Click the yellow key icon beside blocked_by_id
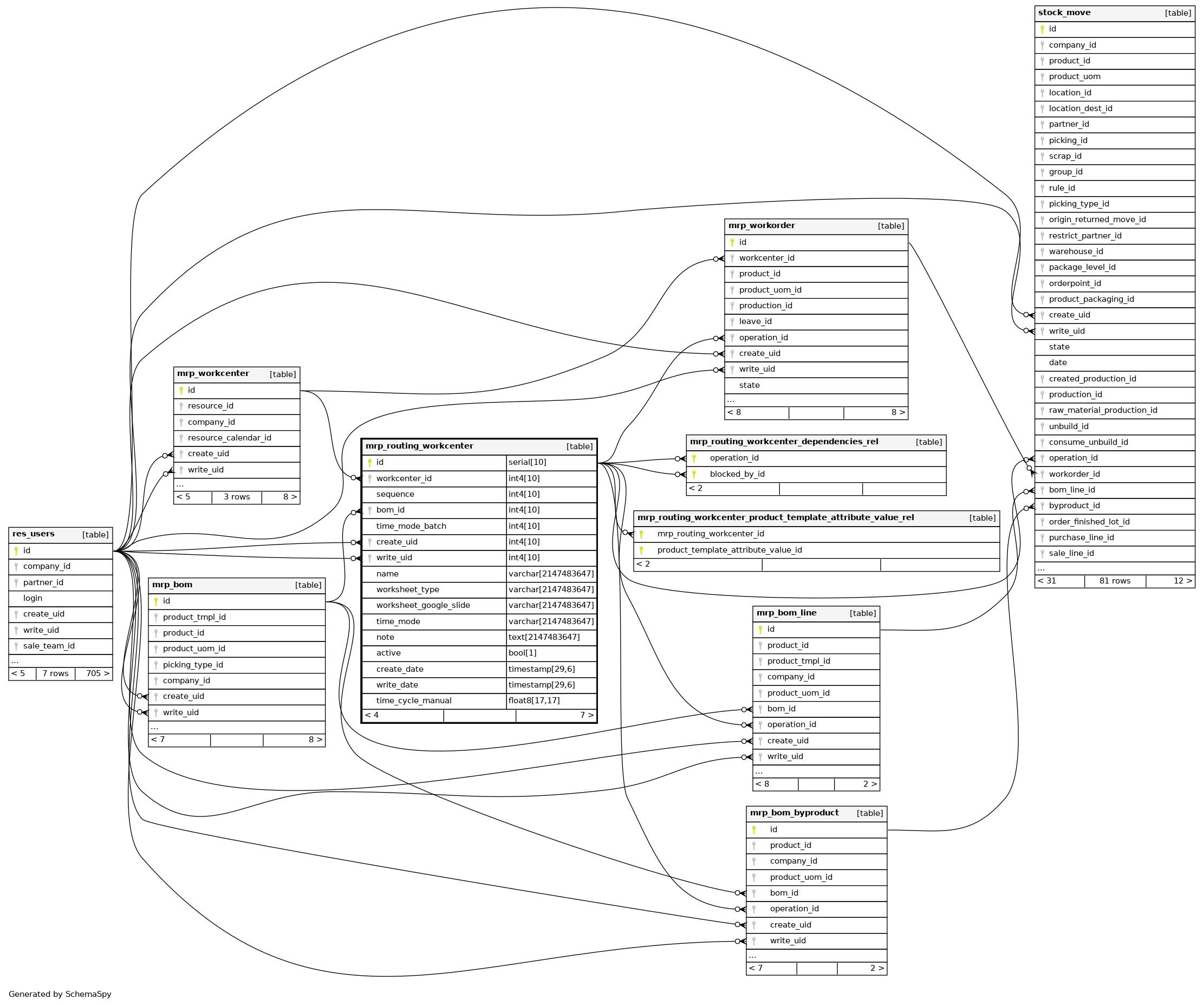This screenshot has height=1005, width=1204. (694, 475)
